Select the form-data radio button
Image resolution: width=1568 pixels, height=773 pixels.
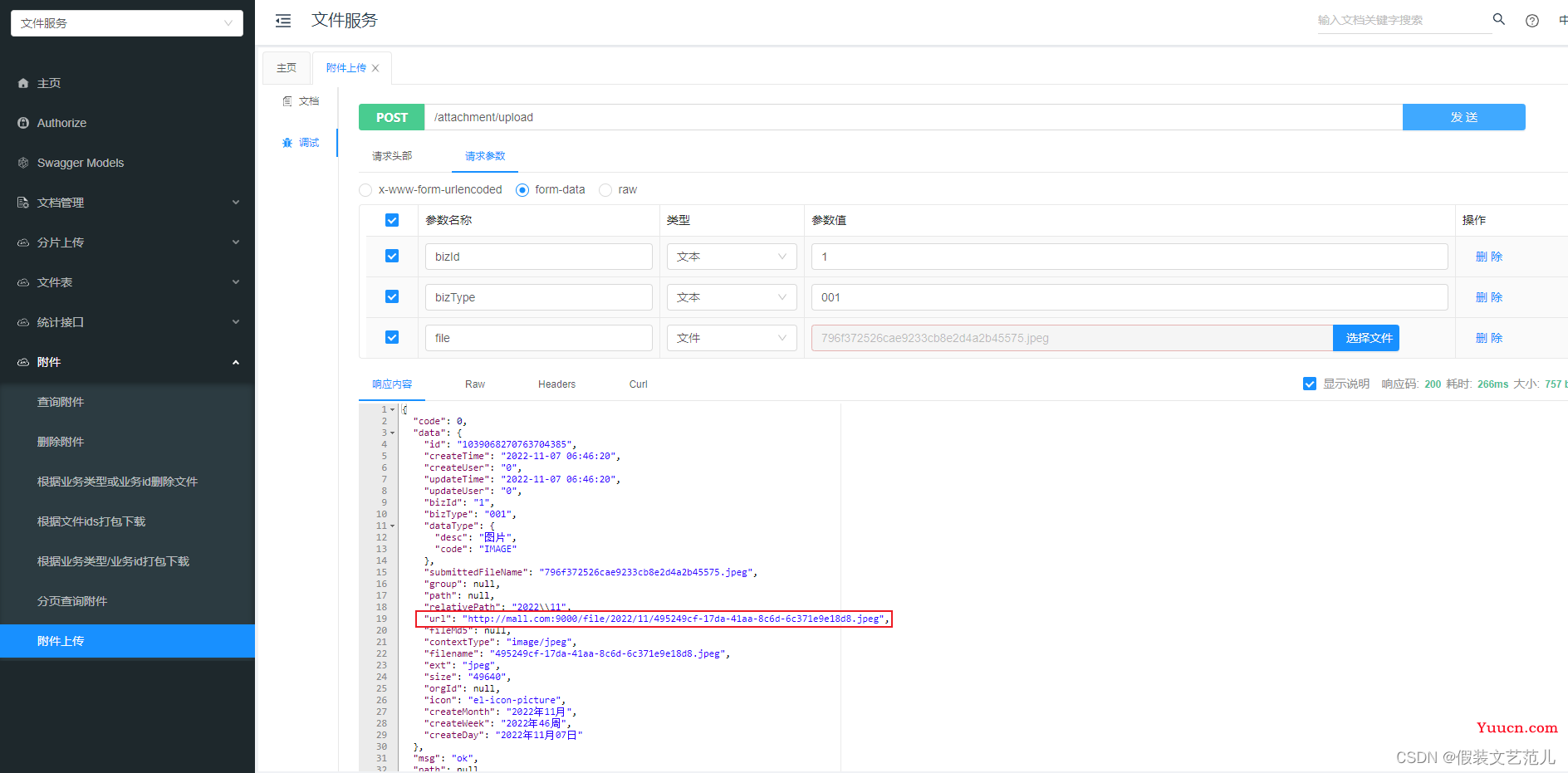point(522,190)
